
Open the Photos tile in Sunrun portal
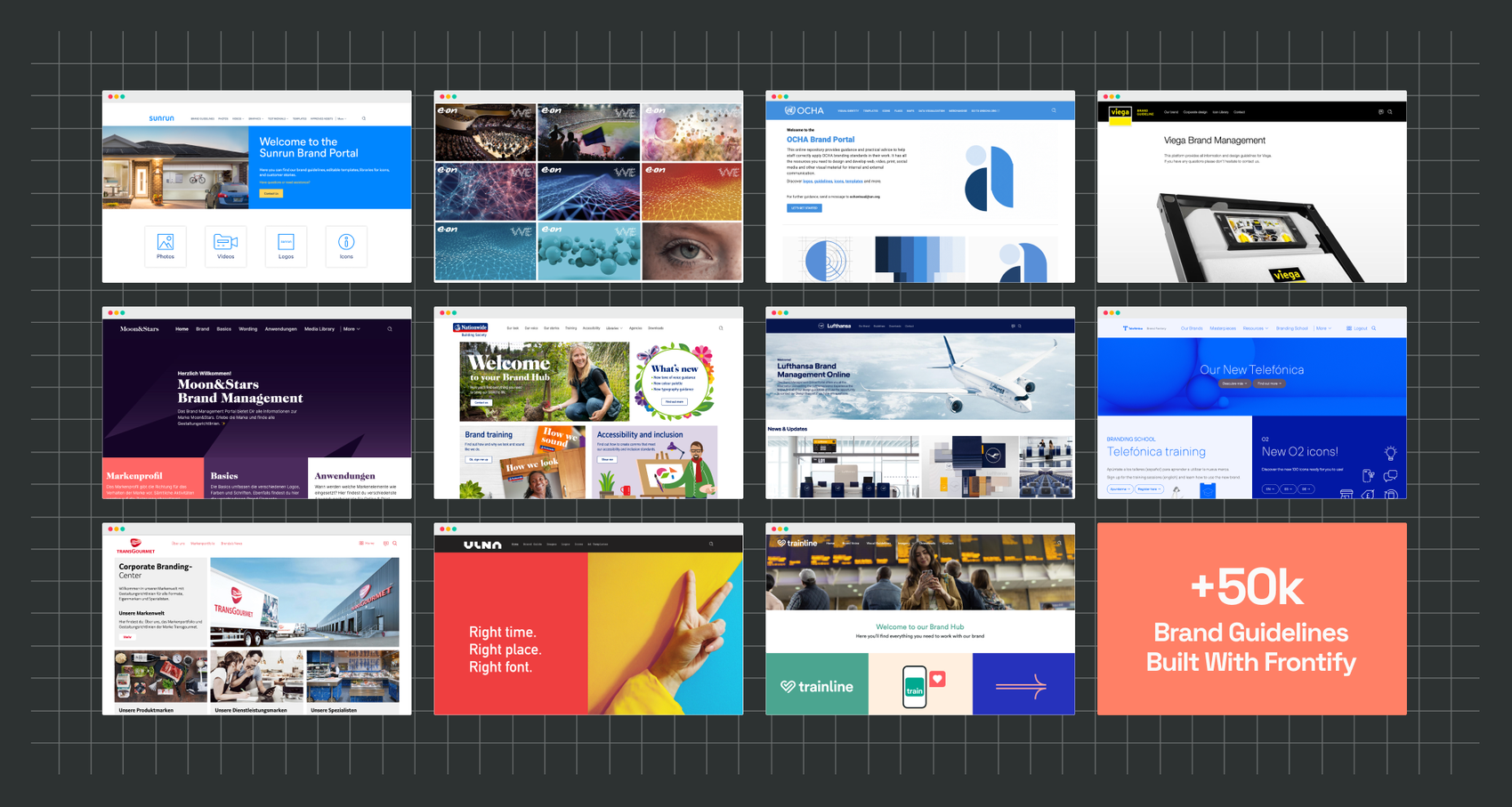point(166,246)
